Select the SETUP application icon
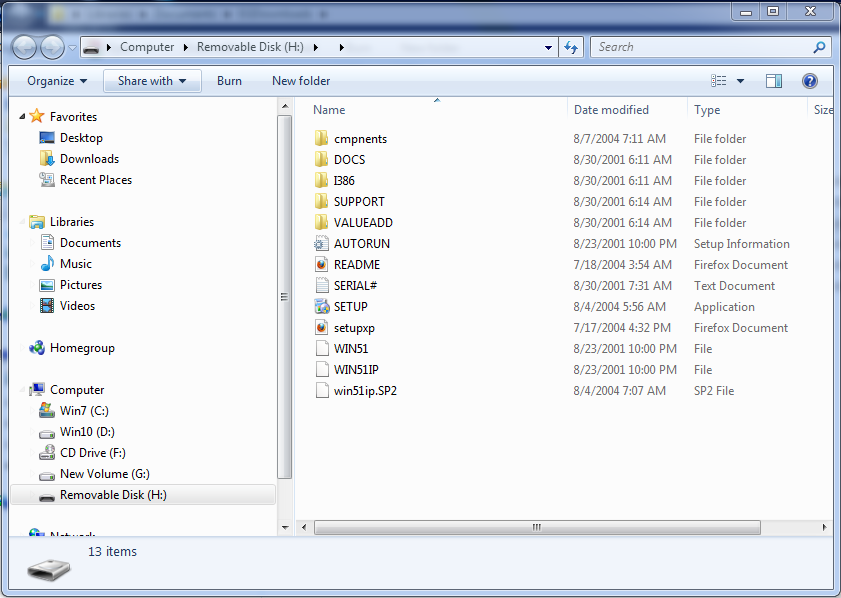Image resolution: width=841 pixels, height=598 pixels. point(321,307)
